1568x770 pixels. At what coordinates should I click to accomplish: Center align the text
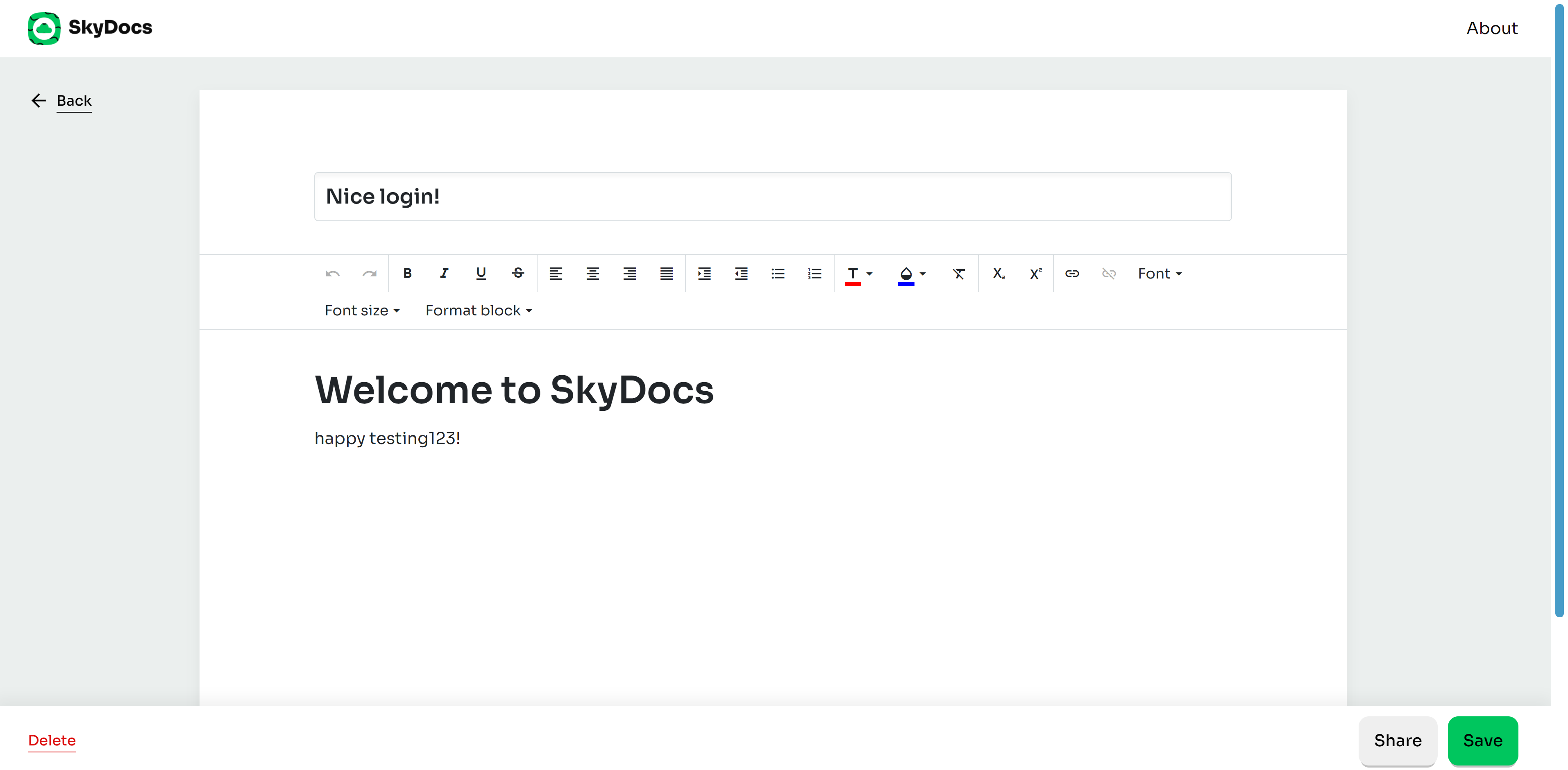click(592, 273)
